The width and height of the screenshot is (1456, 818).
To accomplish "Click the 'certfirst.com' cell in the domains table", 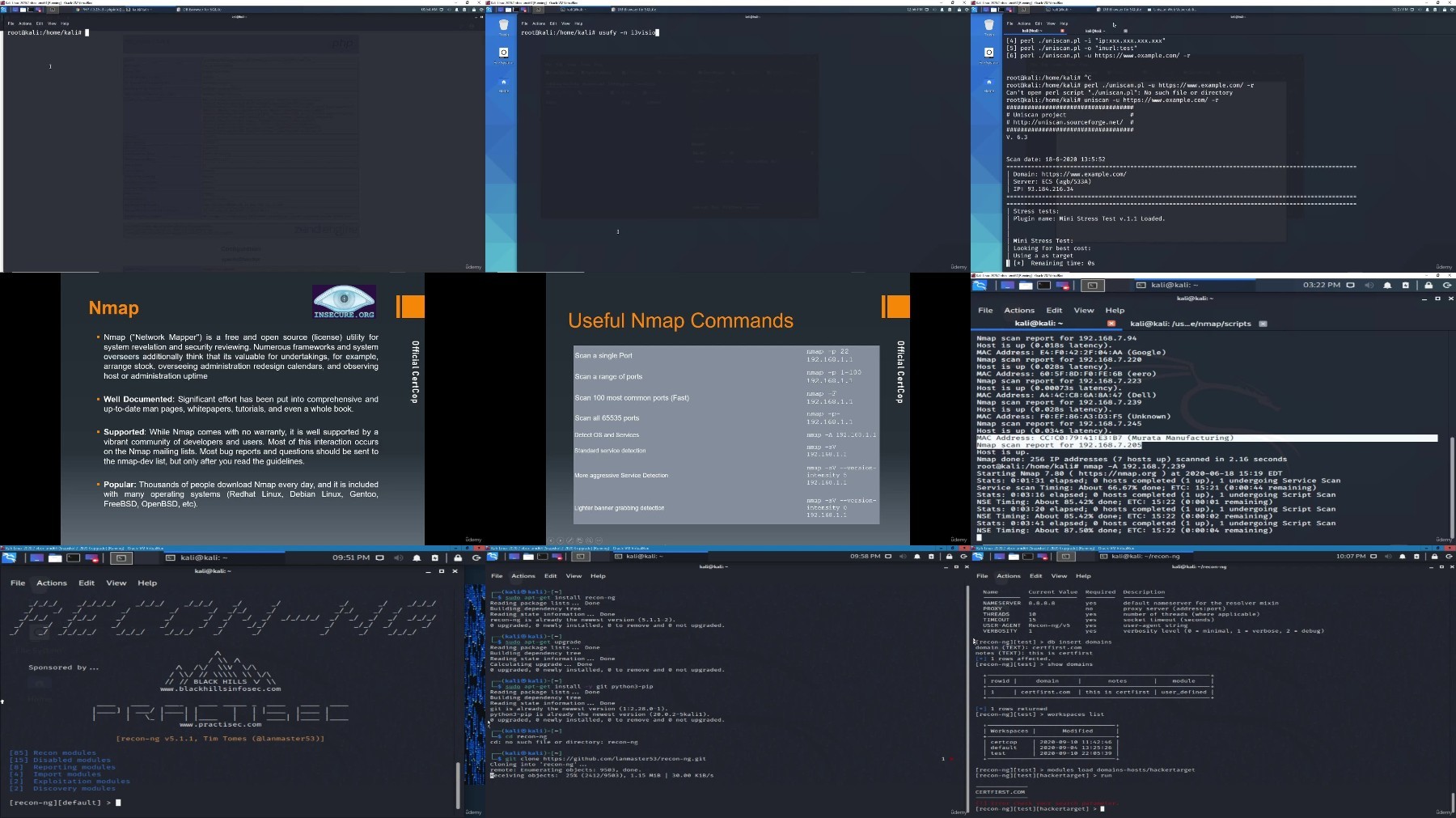I will coord(1045,693).
